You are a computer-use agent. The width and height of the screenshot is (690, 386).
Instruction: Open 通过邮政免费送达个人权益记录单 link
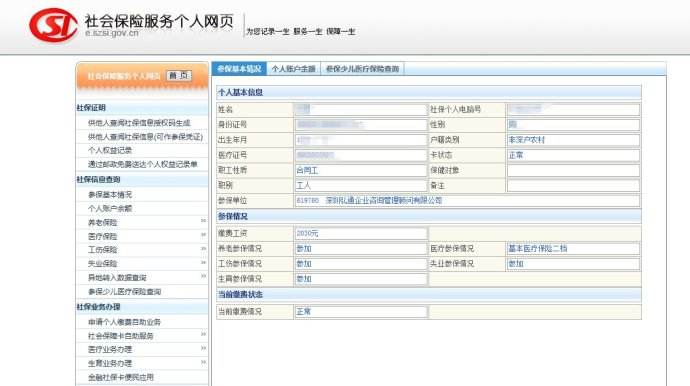[x=143, y=164]
